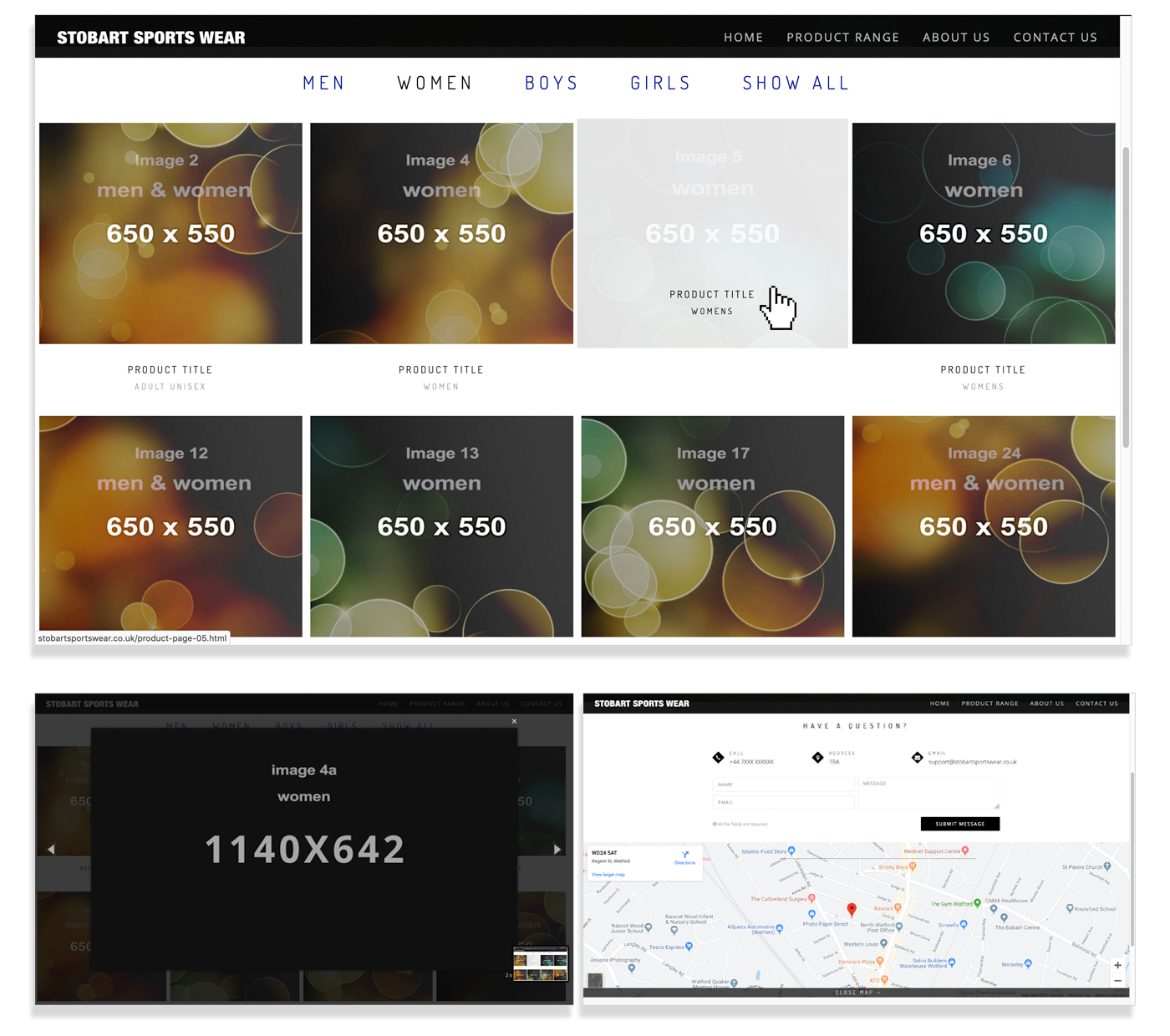Collapse the map via Close Map bar
This screenshot has height=1036, width=1170.
coord(856,993)
